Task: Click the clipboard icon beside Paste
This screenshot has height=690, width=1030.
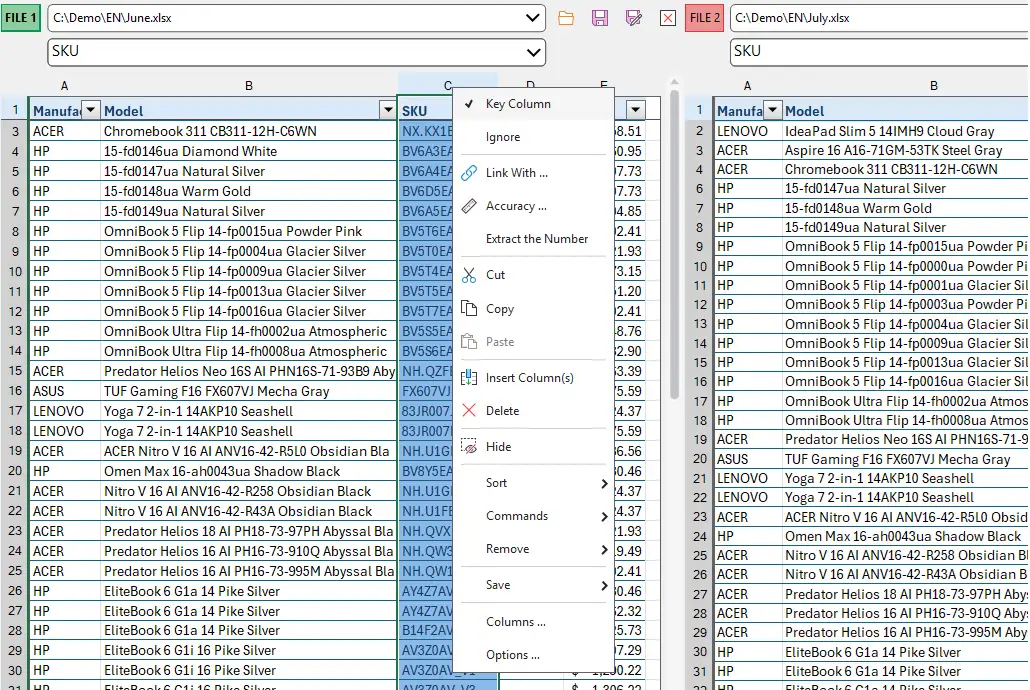Action: pyautogui.click(x=469, y=341)
